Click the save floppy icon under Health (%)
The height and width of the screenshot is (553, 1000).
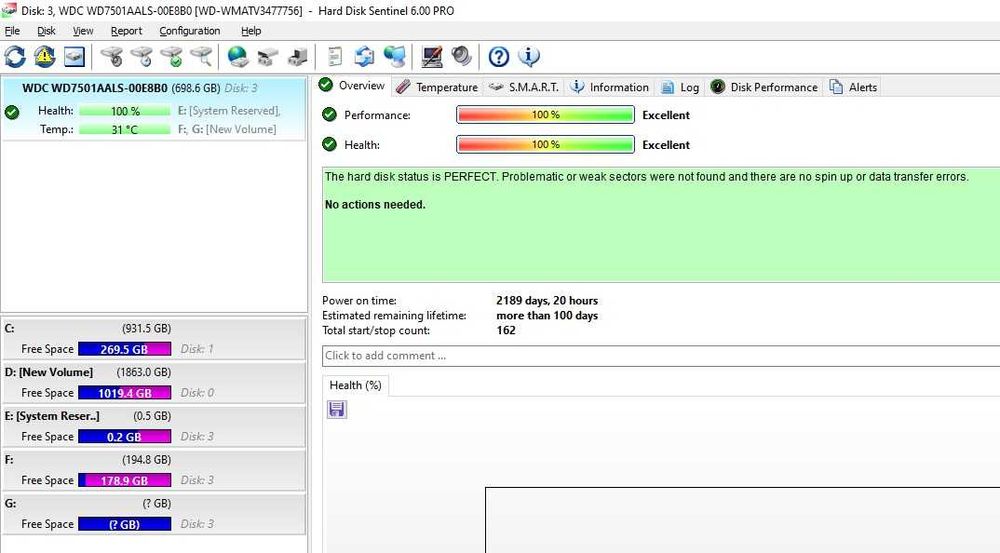click(x=337, y=409)
